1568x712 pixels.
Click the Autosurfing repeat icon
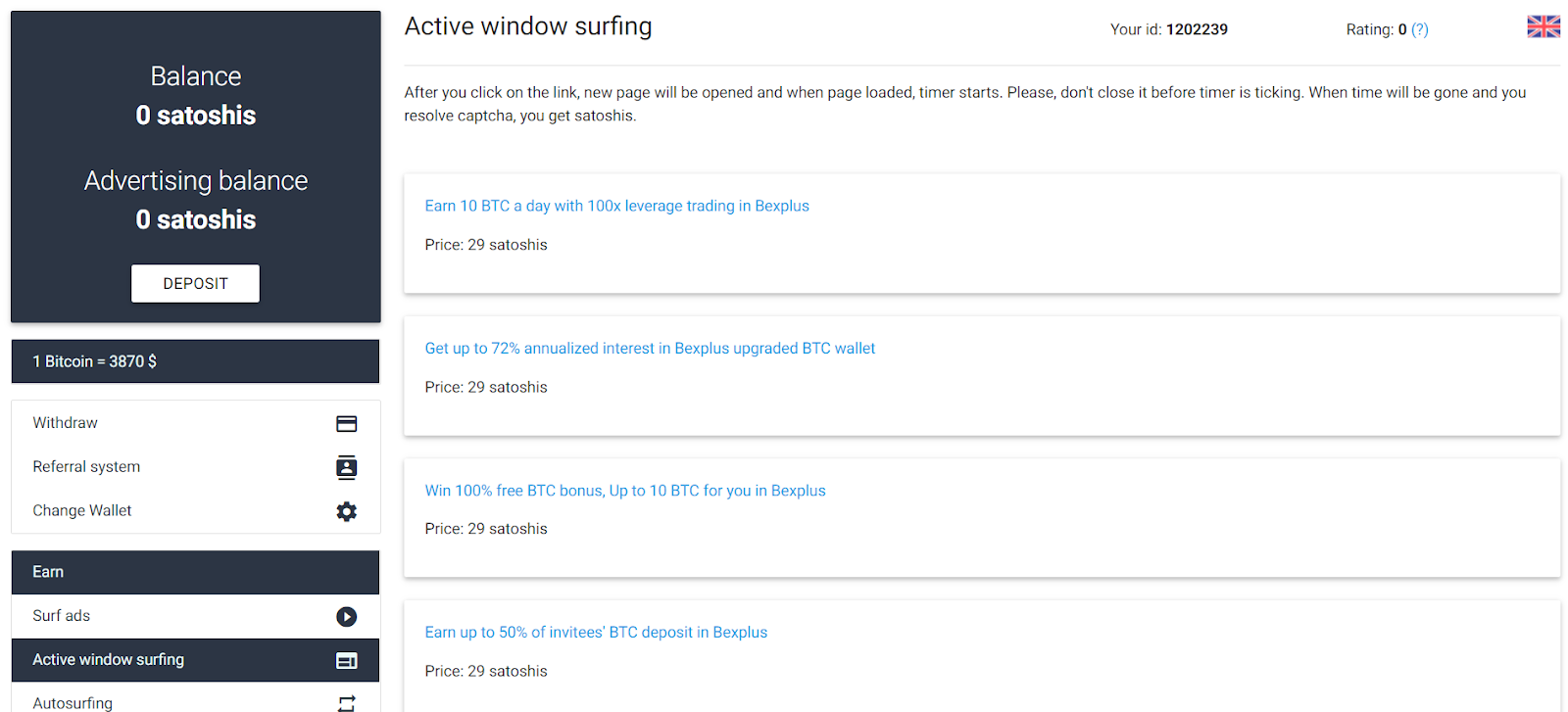pyautogui.click(x=346, y=702)
